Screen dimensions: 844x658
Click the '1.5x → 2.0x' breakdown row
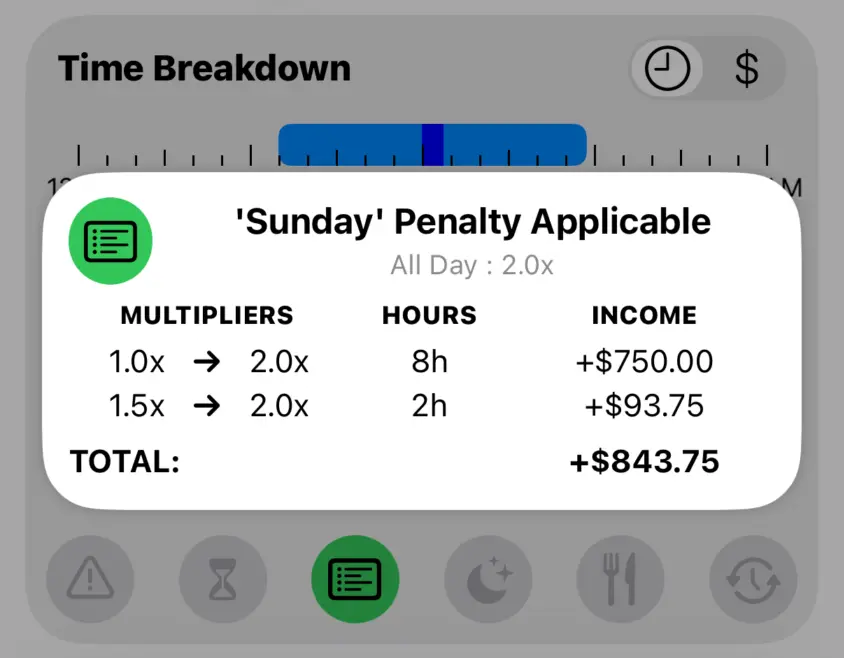point(207,406)
